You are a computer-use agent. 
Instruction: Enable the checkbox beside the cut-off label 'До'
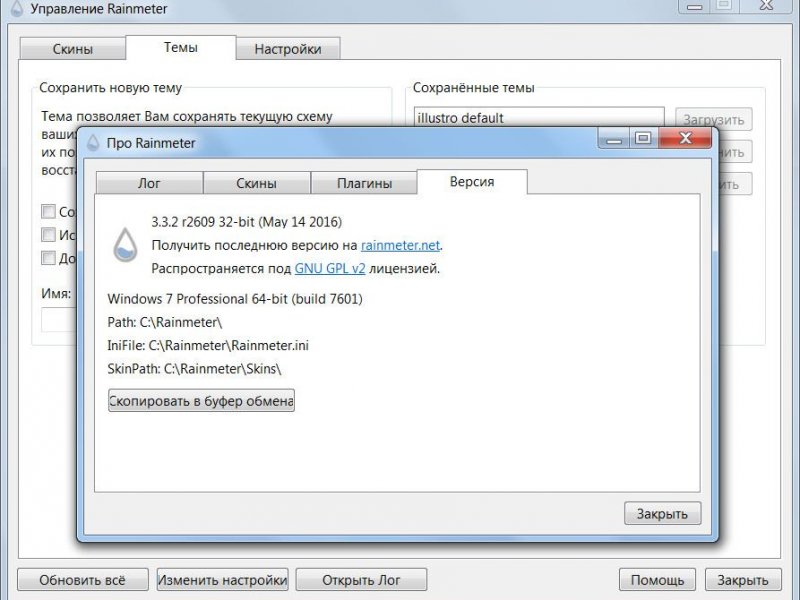pos(48,258)
